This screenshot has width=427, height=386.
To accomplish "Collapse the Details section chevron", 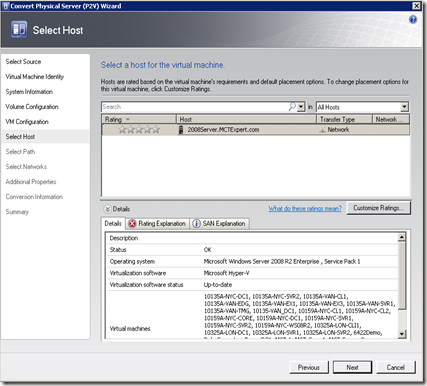I will tap(107, 209).
